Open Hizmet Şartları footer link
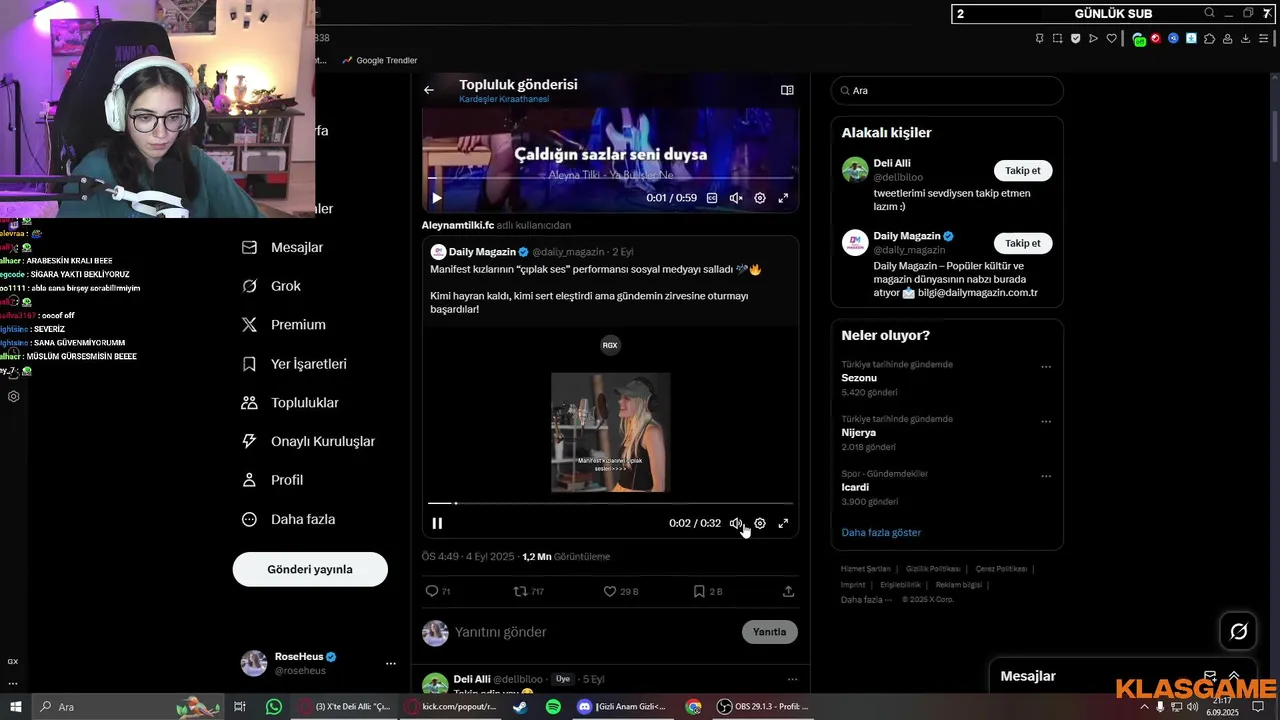Screen dimensions: 1280x720 [866, 569]
